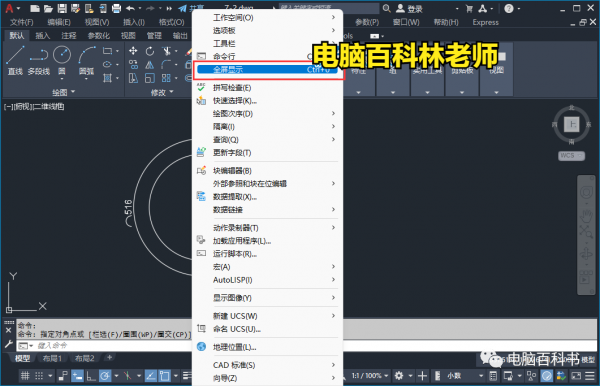The width and height of the screenshot is (600, 386).
Task: Select the 直线 (Line) draw tool
Action: click(x=15, y=60)
